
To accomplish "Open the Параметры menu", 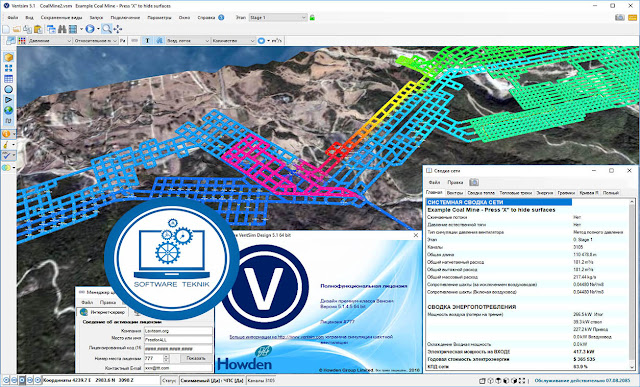I will [159, 18].
